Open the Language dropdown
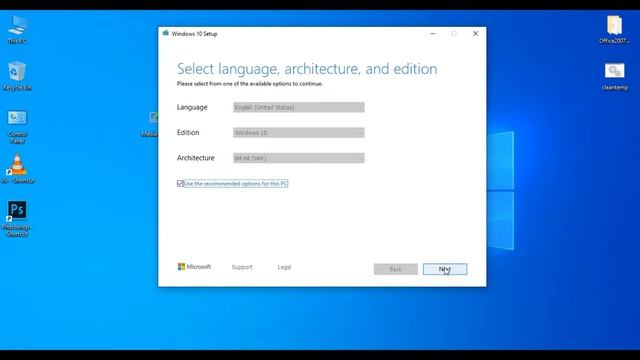The image size is (640, 360). pos(299,107)
